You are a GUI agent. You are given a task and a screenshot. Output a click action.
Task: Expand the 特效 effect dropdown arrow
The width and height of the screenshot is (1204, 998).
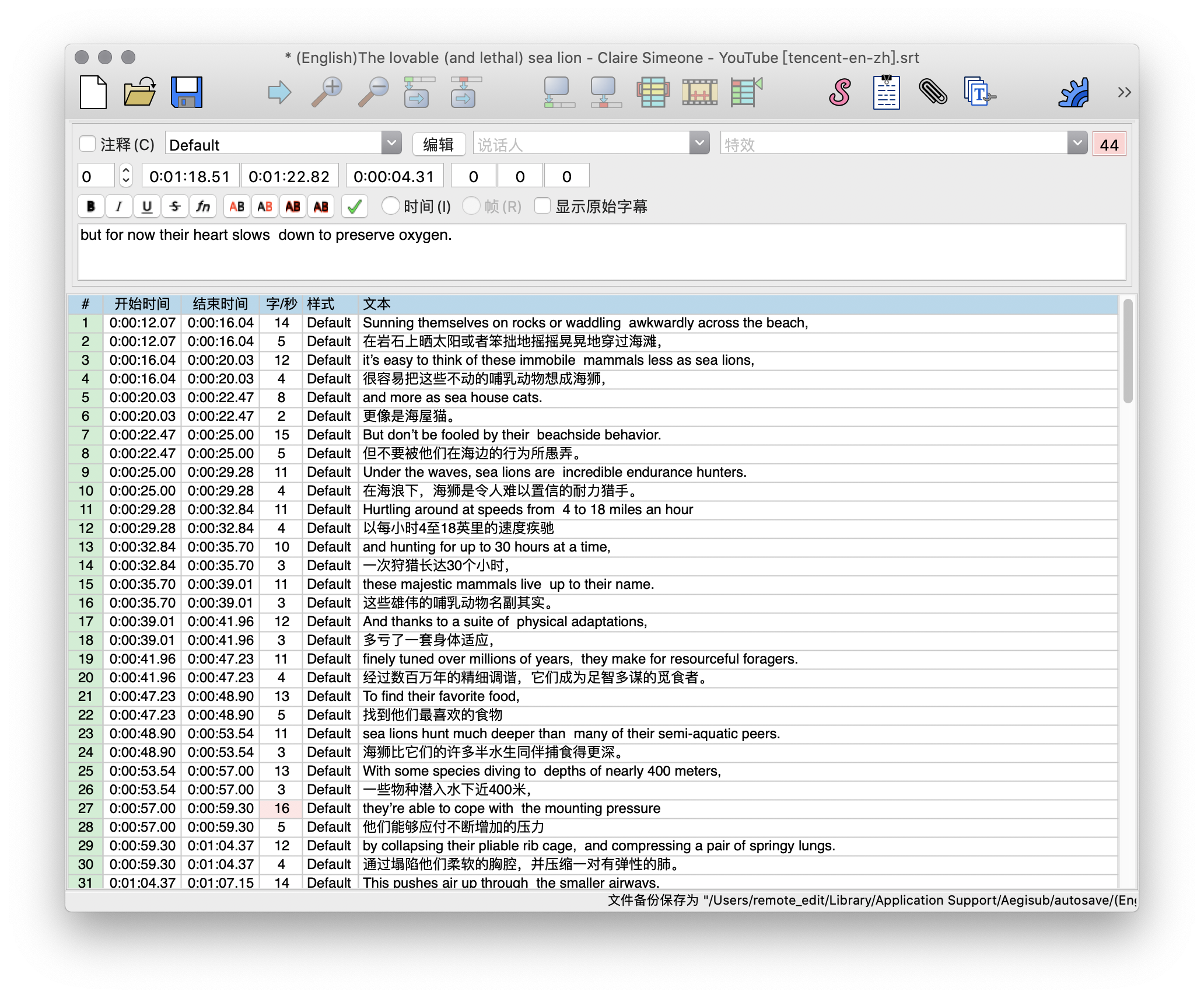pyautogui.click(x=1077, y=144)
